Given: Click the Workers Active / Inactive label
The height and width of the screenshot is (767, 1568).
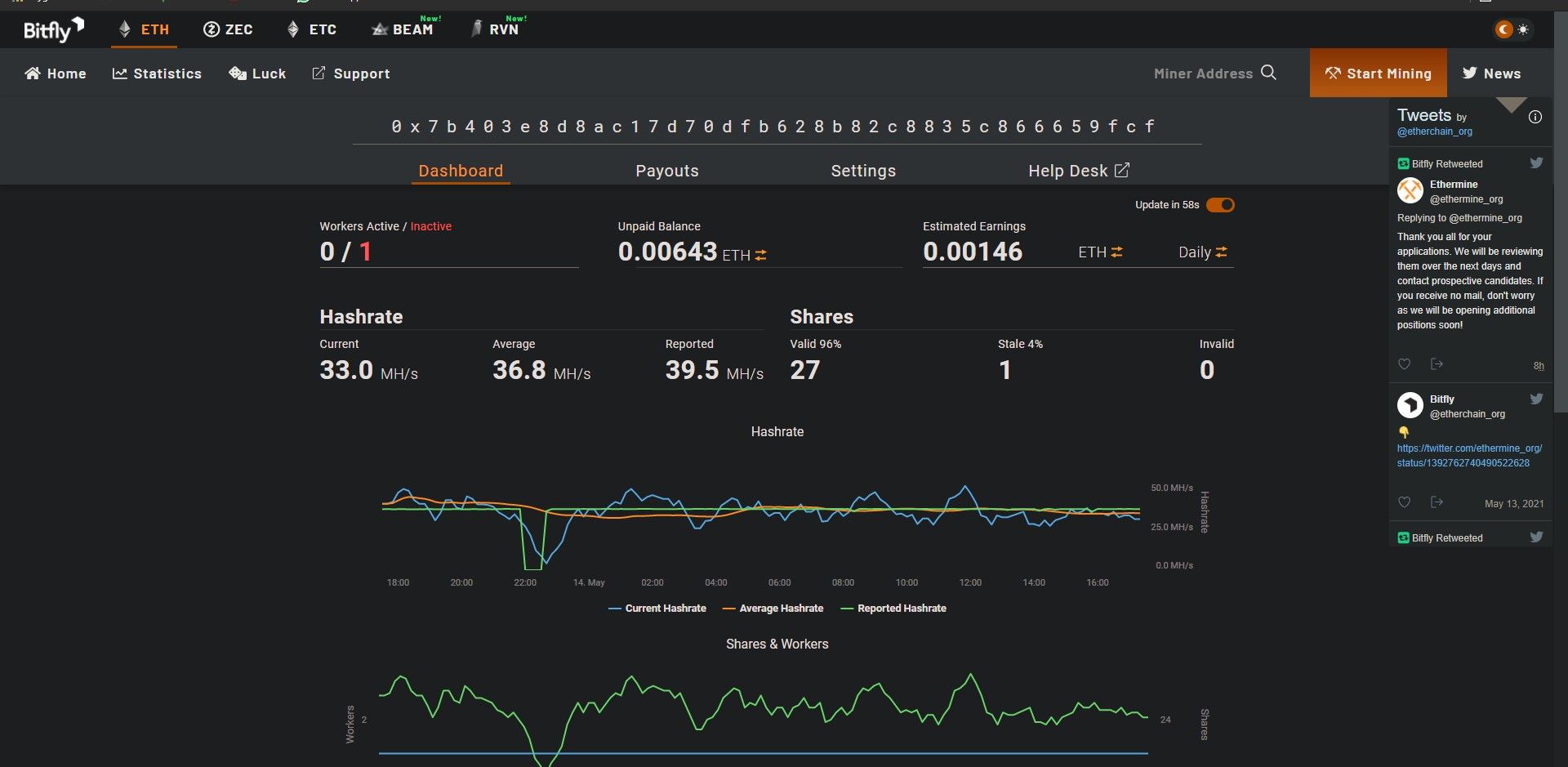Looking at the screenshot, I should tap(385, 226).
